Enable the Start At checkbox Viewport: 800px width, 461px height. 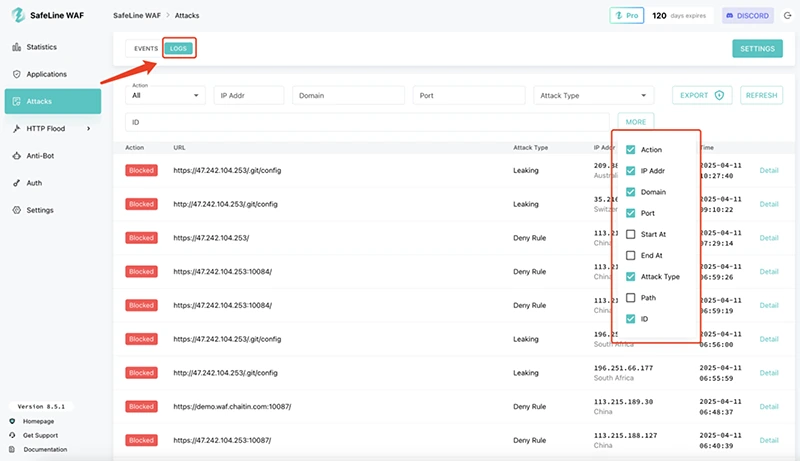coord(631,234)
